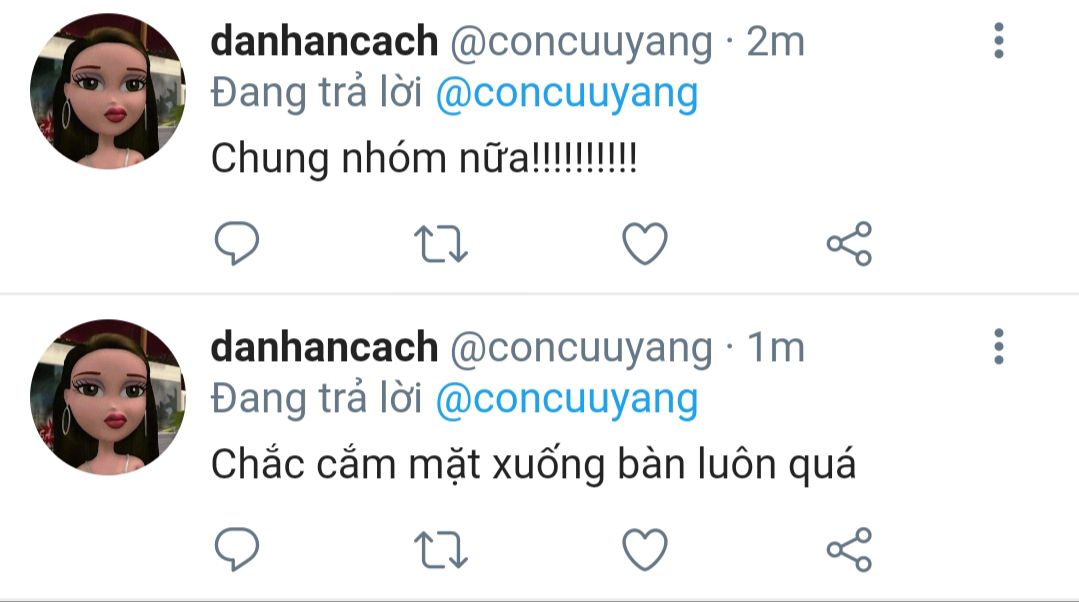Like the "Chắc cắm mặt xuống bàn" tweet

point(645,549)
